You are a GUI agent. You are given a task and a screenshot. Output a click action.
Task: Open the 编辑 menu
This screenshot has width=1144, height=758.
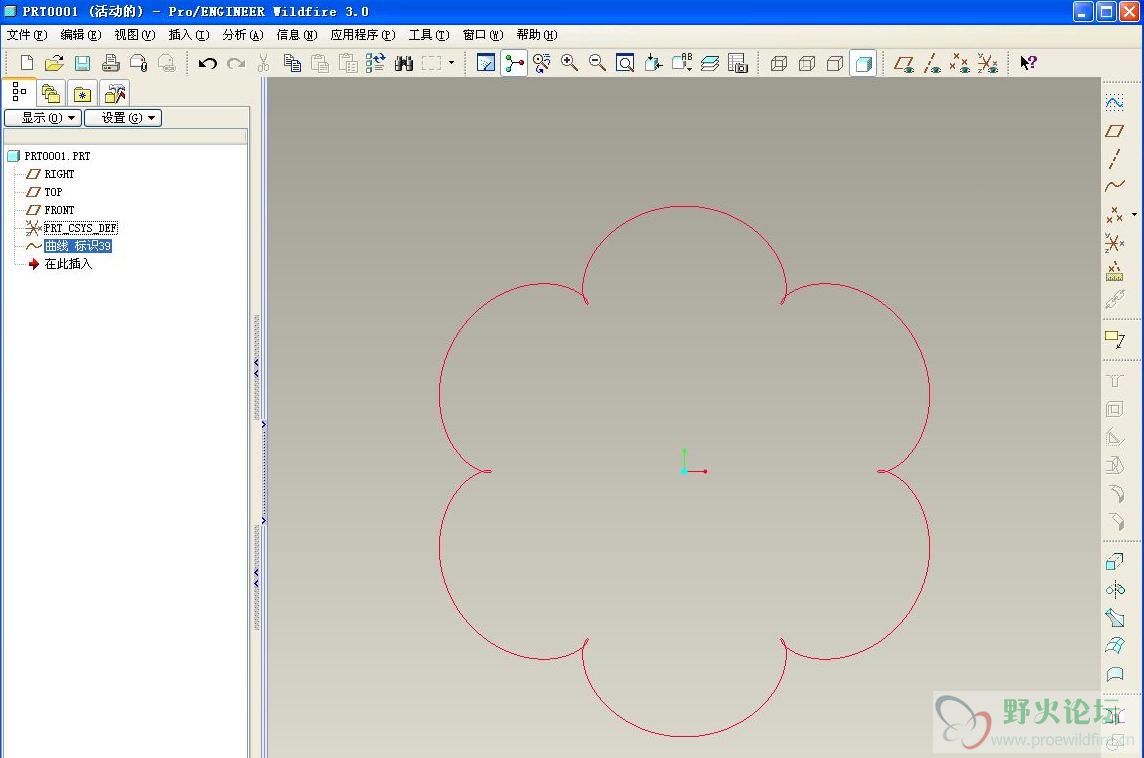(x=81, y=34)
